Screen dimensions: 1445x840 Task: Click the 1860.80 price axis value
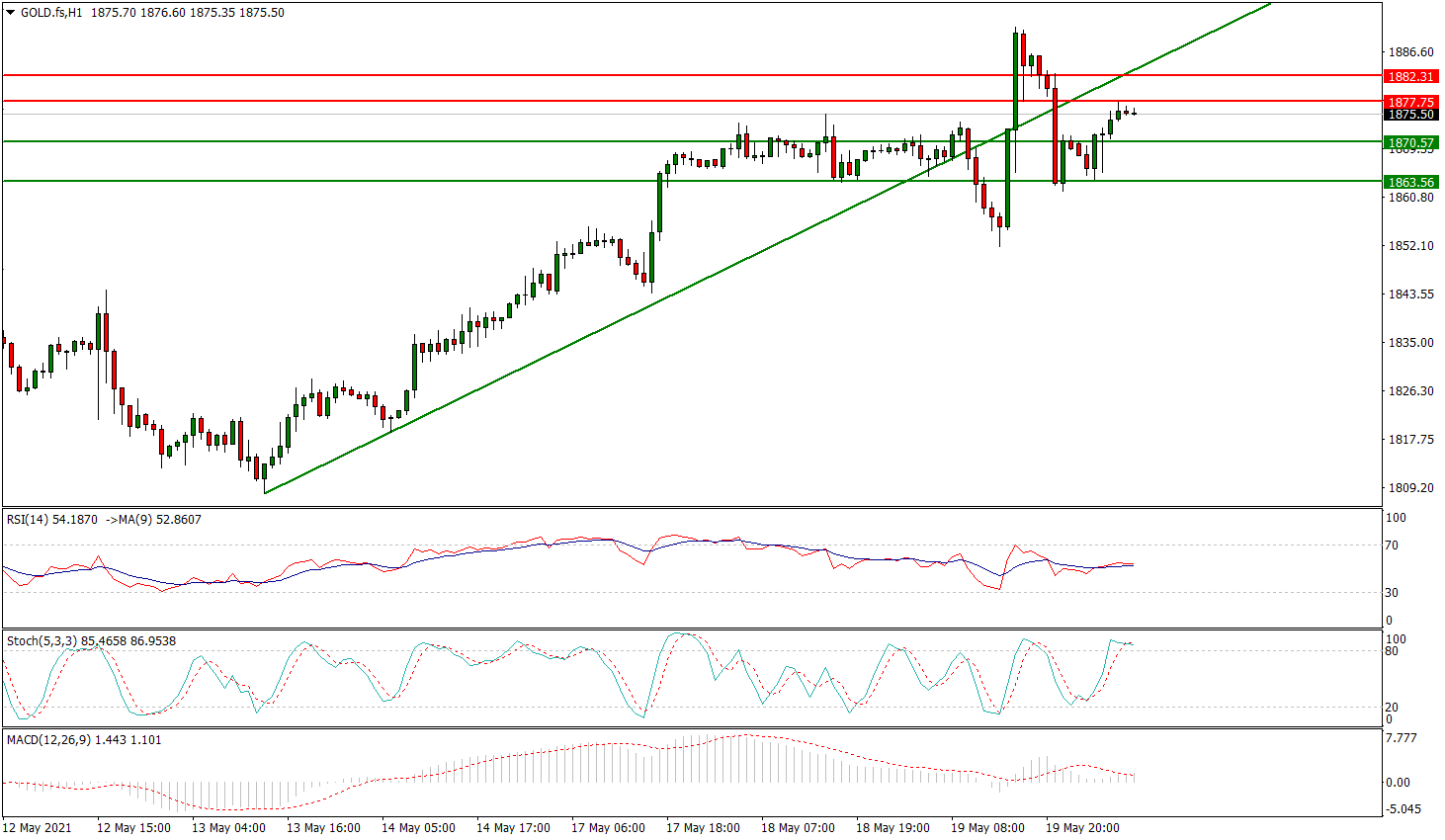(x=1411, y=198)
